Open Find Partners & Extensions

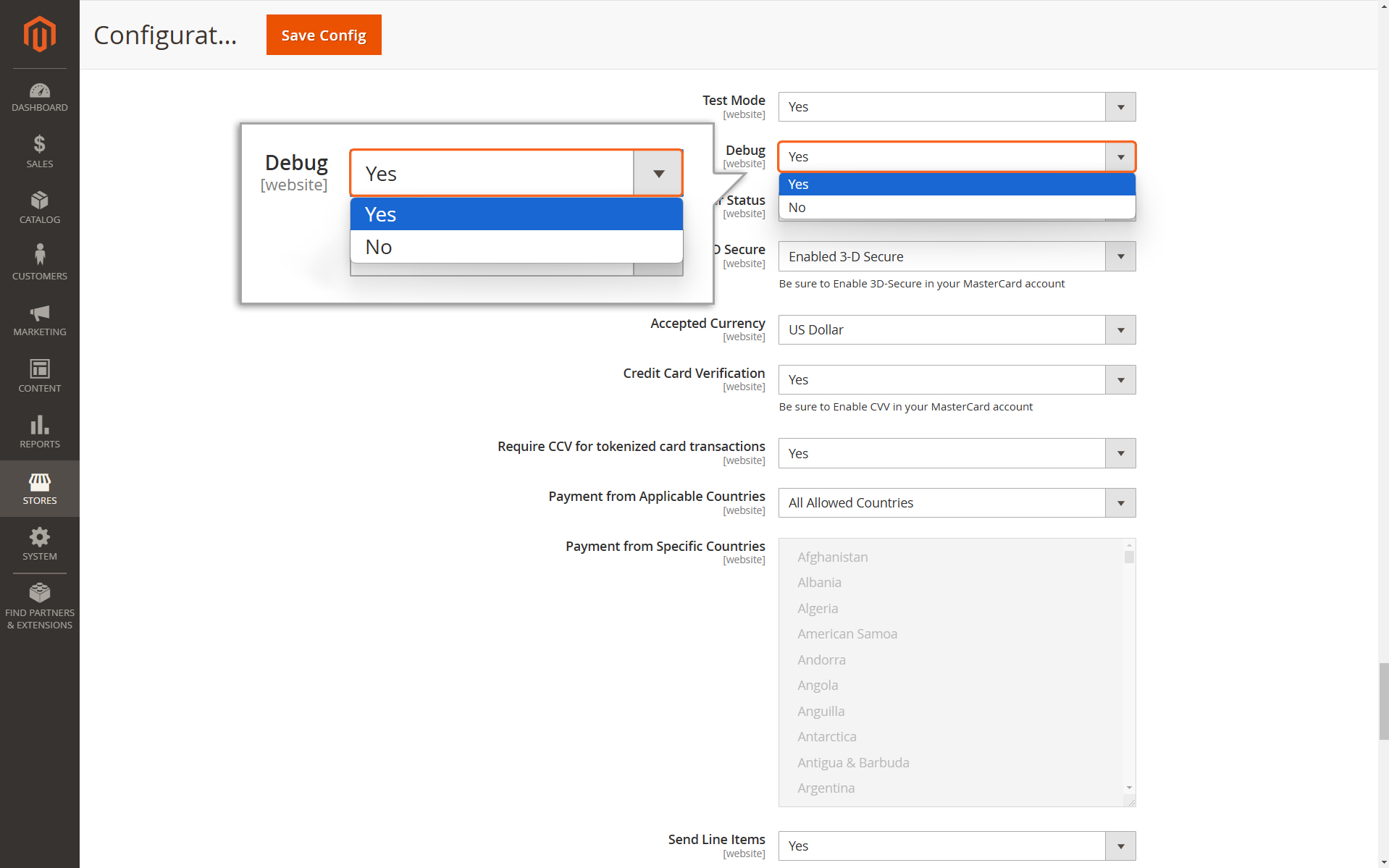pyautogui.click(x=39, y=606)
